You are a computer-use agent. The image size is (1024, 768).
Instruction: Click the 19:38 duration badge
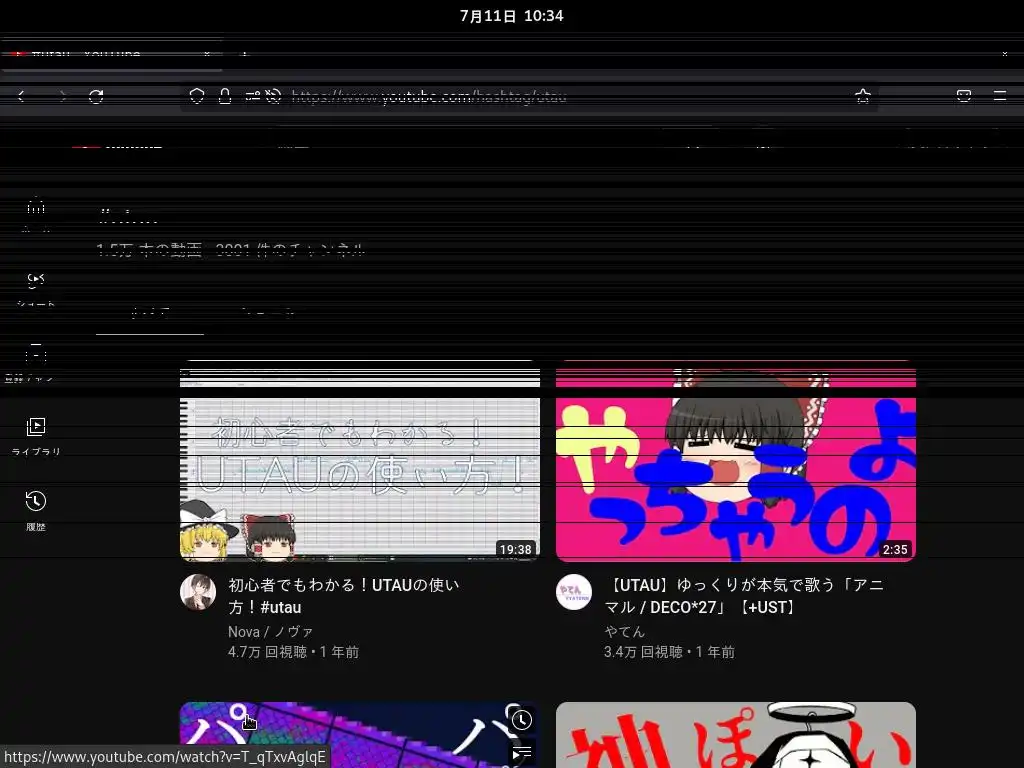[515, 549]
